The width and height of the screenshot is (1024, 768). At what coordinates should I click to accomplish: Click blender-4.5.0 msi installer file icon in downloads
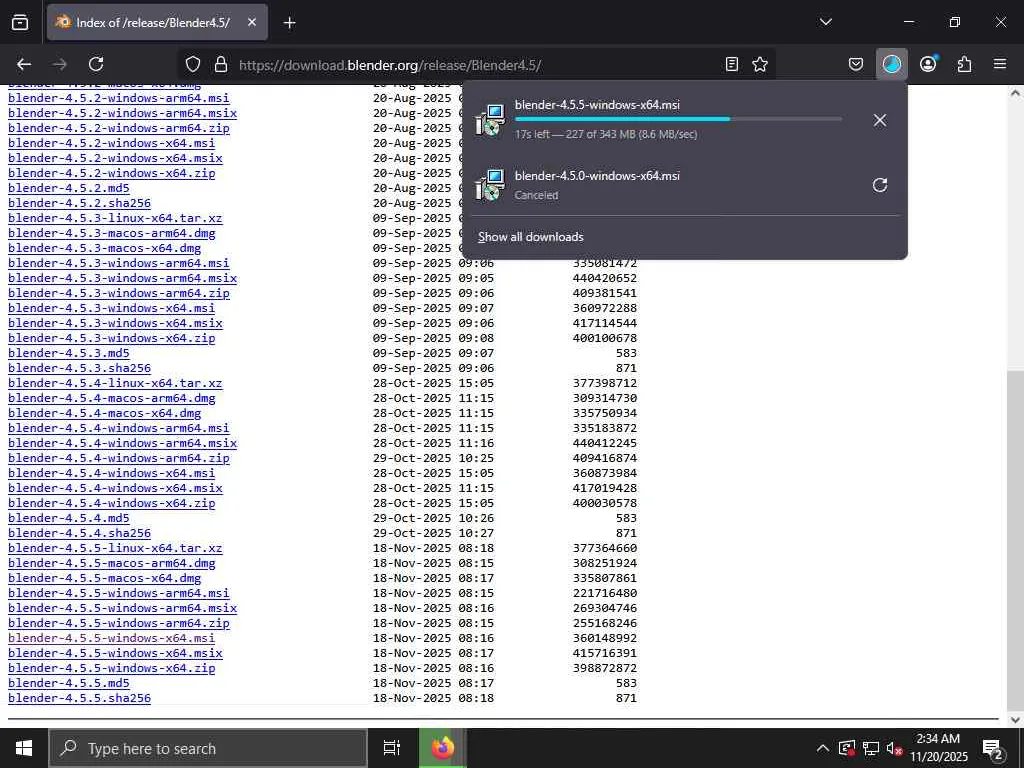[x=490, y=185]
